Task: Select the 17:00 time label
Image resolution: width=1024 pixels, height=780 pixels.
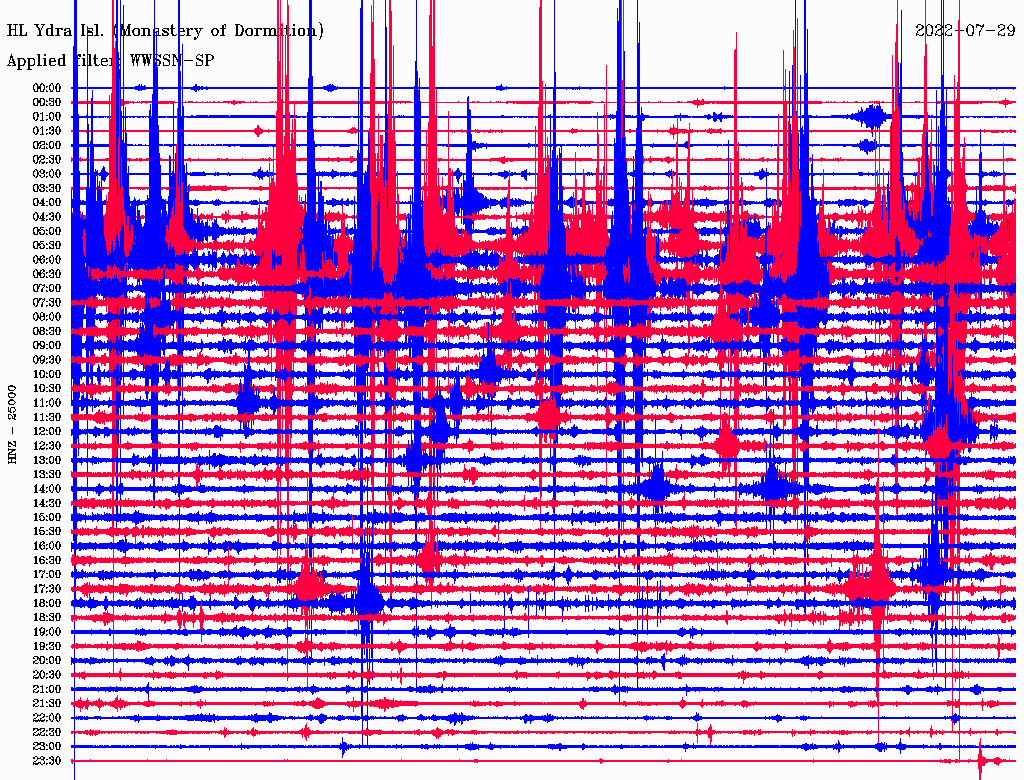Action: pyautogui.click(x=46, y=575)
